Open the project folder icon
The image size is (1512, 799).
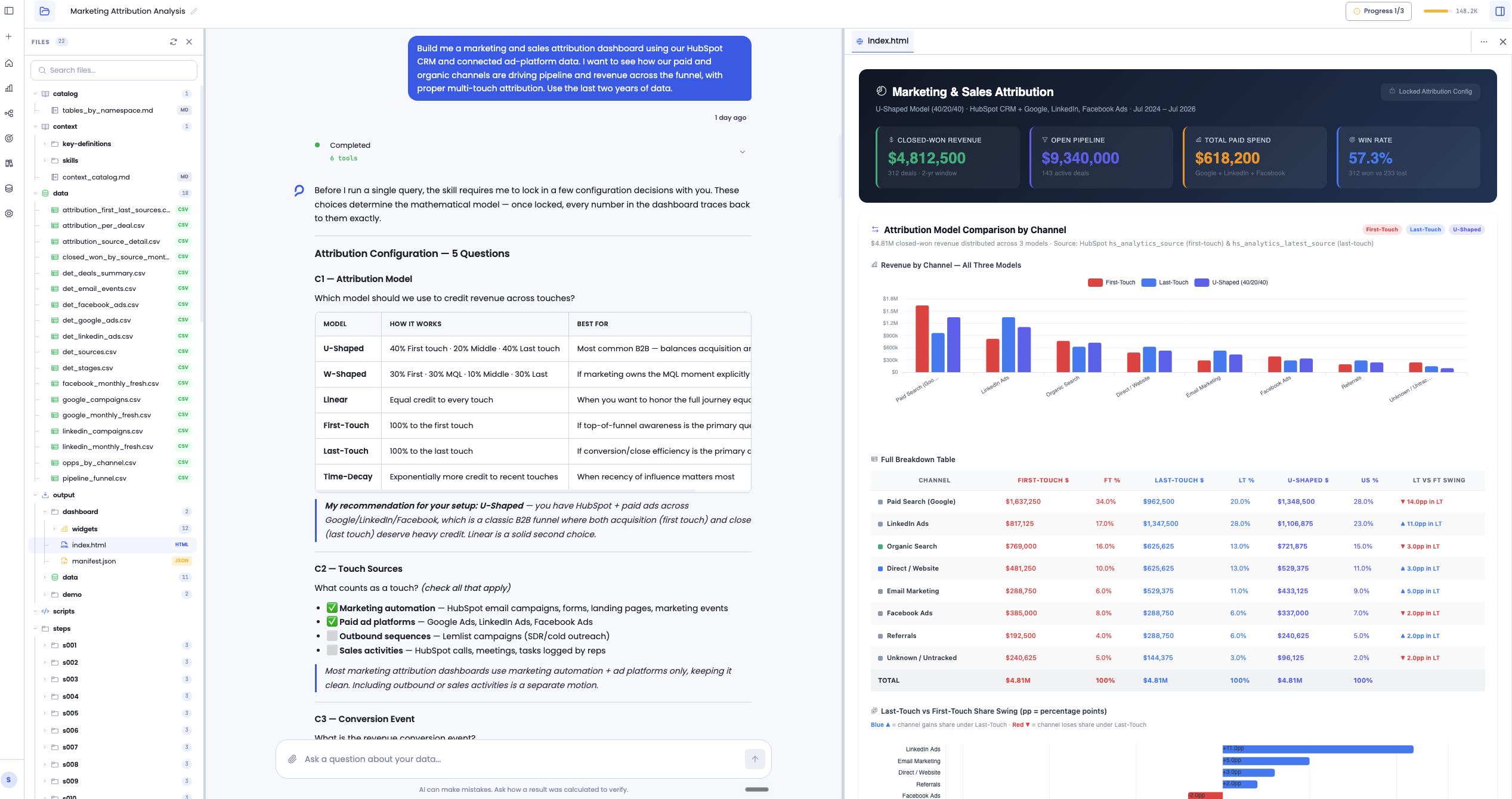[x=45, y=11]
